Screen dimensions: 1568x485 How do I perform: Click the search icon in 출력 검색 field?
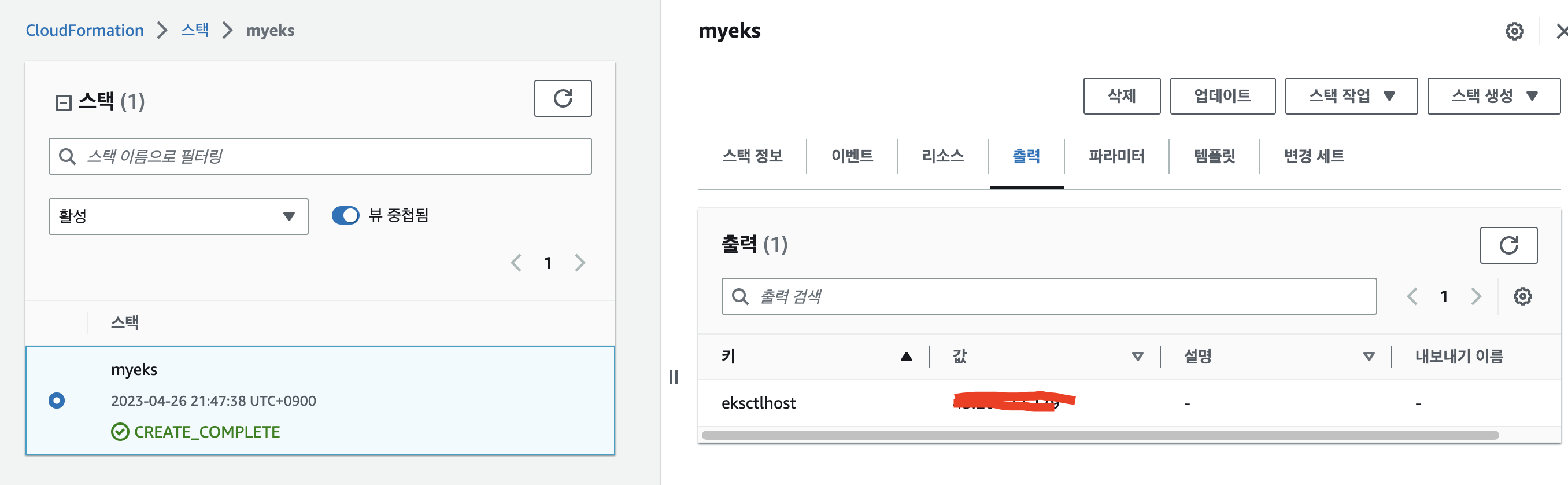pyautogui.click(x=739, y=297)
